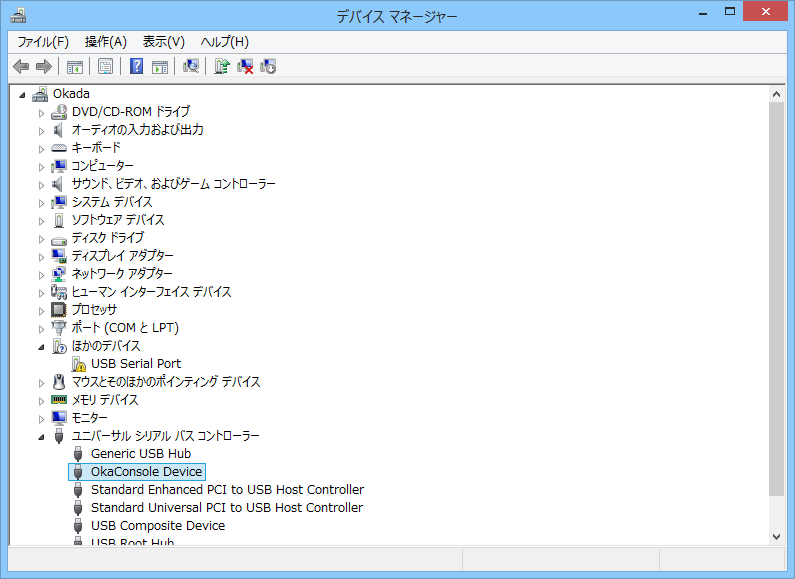Screen dimensions: 795x579
Task: Click the ほかのデバイス question mark icon
Action: pyautogui.click(x=59, y=346)
